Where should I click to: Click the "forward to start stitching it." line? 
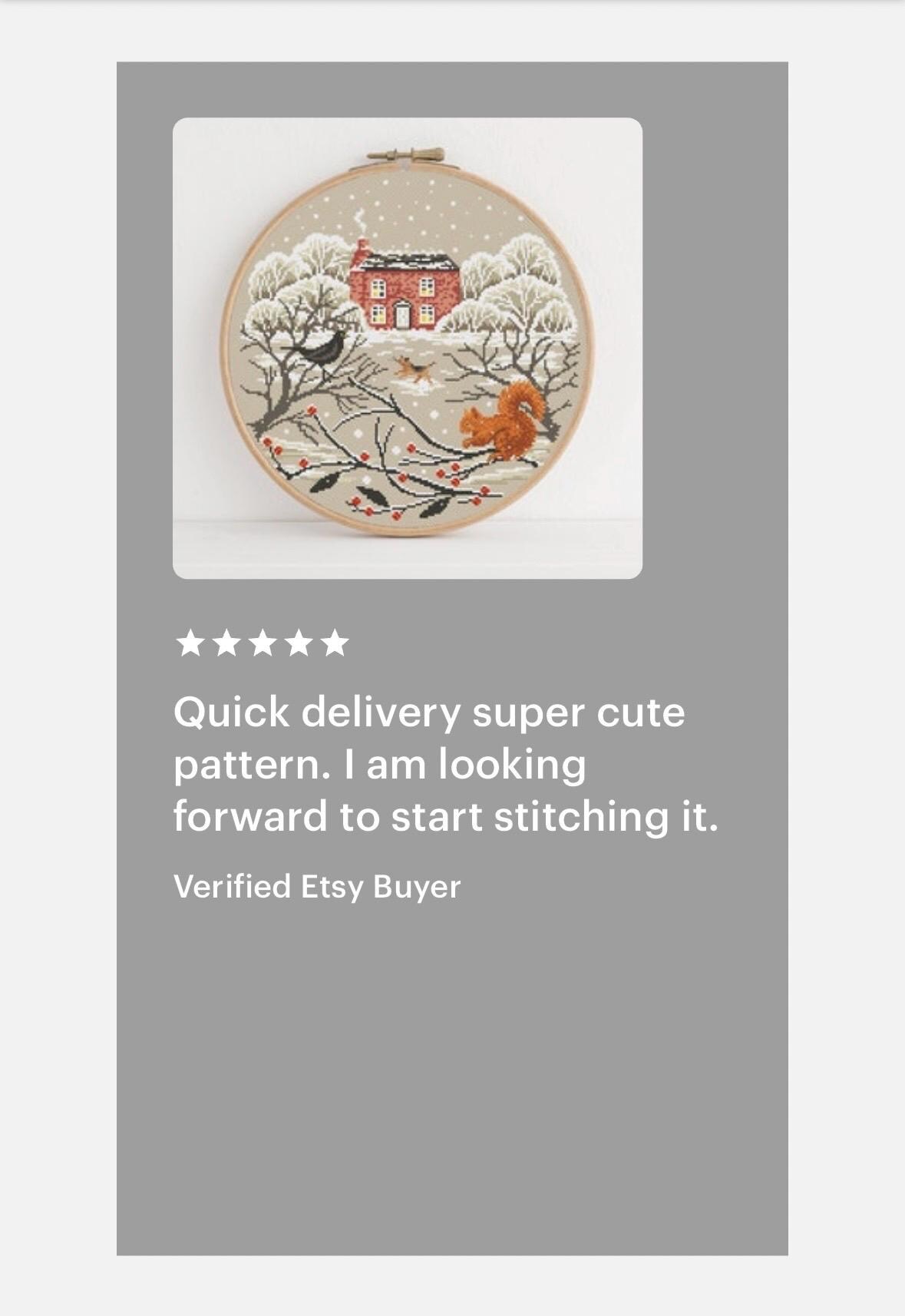pos(446,816)
